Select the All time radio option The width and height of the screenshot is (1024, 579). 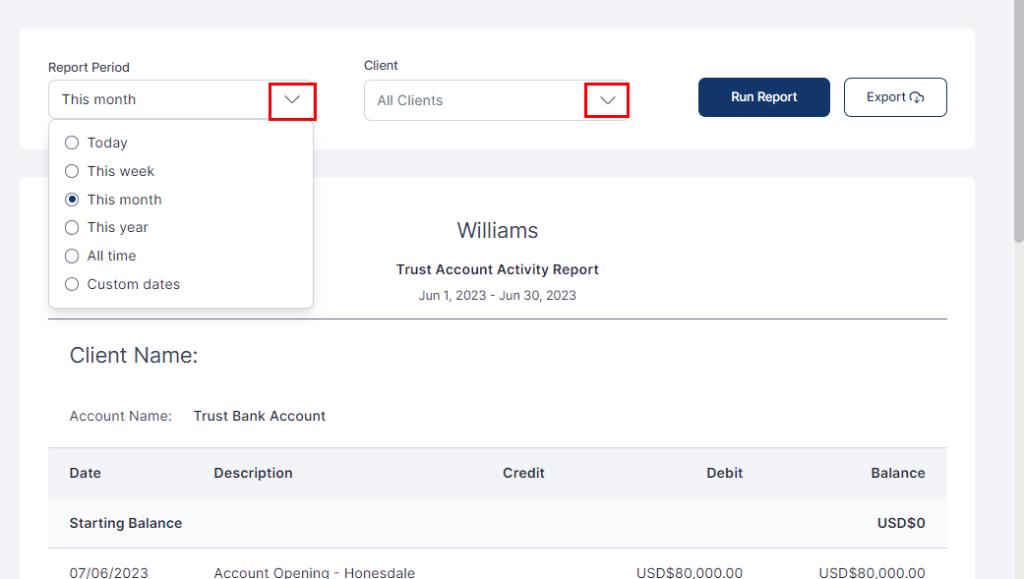click(72, 256)
